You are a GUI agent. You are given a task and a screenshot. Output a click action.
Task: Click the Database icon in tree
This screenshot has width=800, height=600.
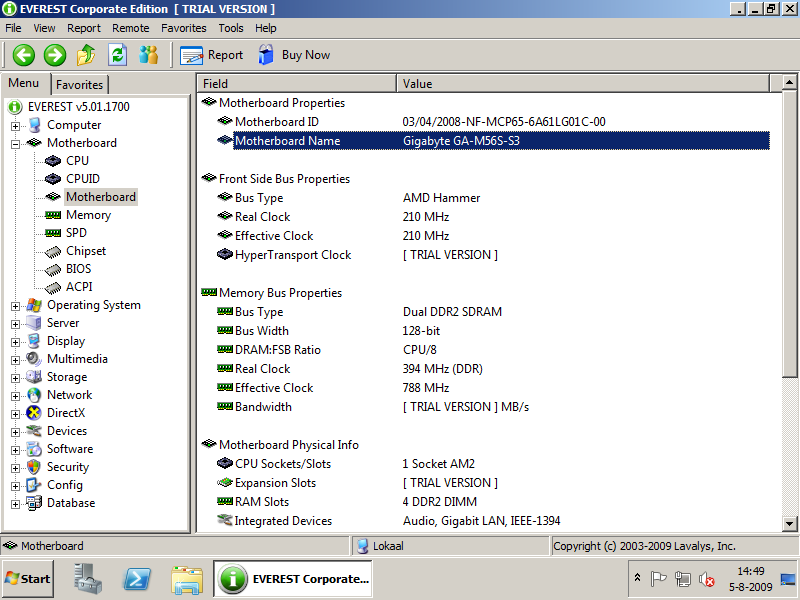coord(34,504)
